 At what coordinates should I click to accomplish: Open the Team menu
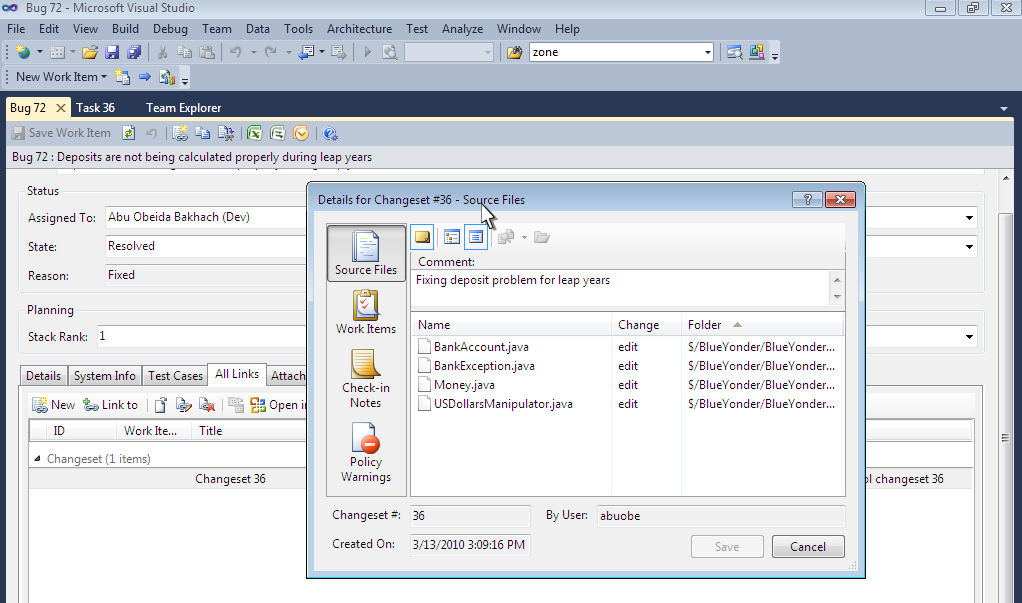point(216,29)
